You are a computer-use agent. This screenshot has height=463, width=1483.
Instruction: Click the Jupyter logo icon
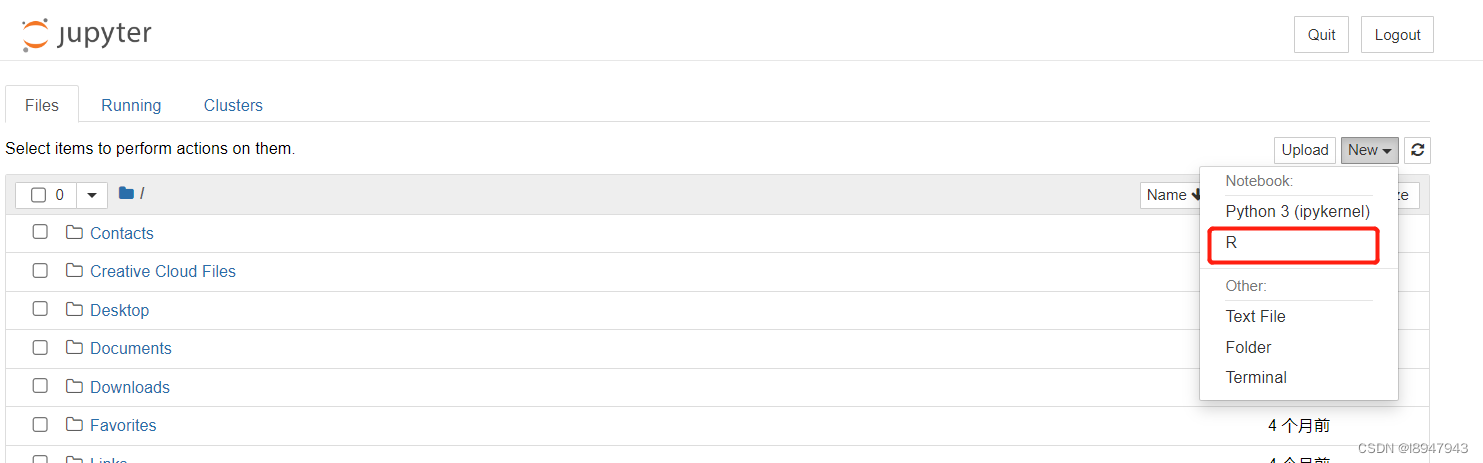35,35
